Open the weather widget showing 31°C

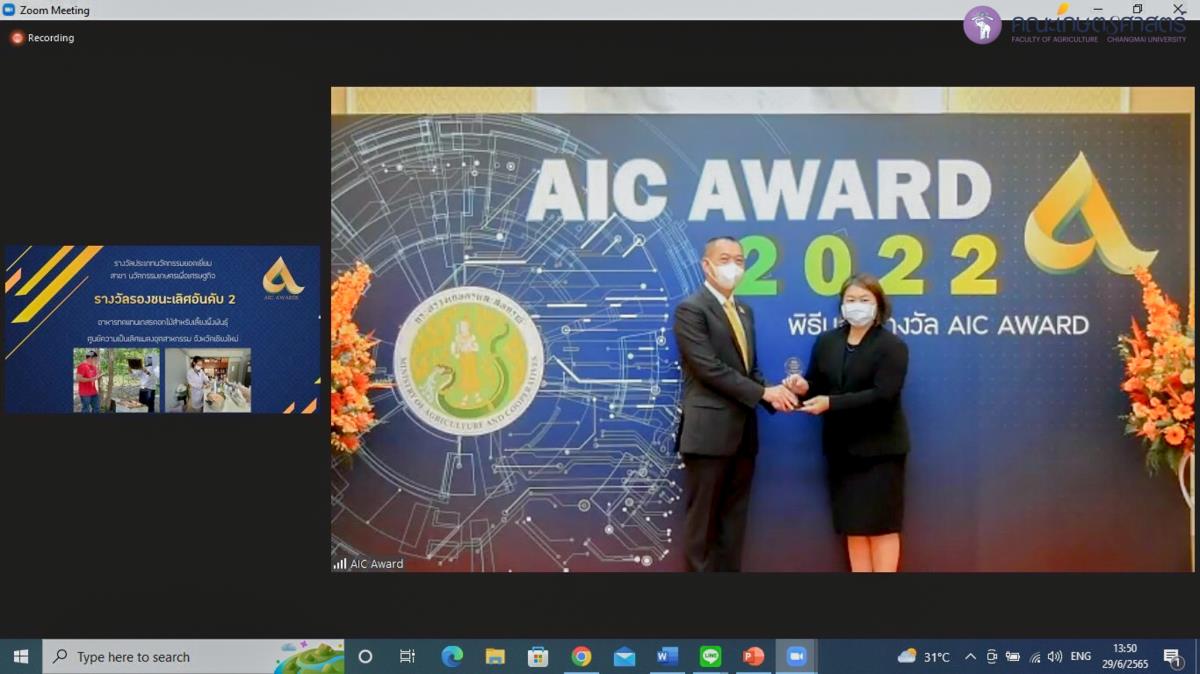924,657
